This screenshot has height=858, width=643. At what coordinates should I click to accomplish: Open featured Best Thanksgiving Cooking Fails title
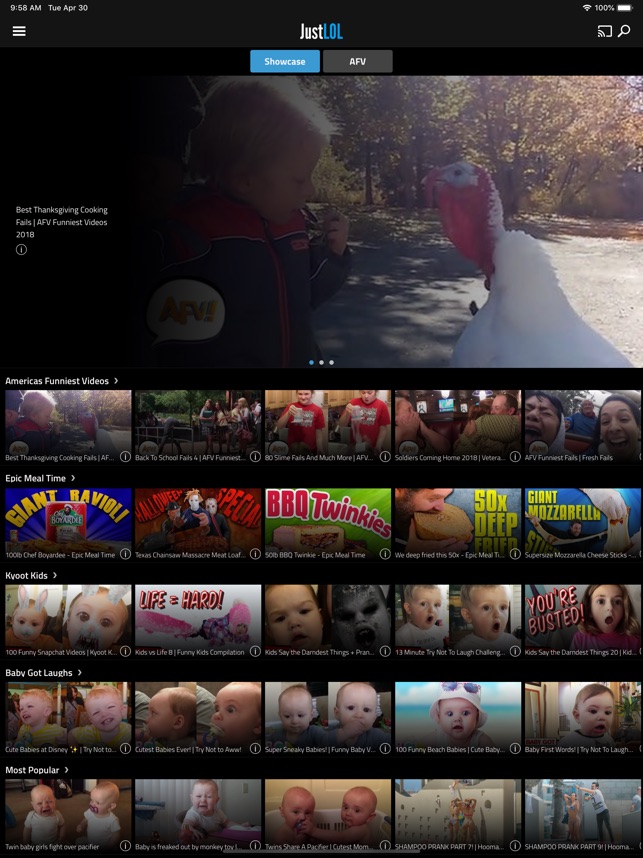pos(62,222)
